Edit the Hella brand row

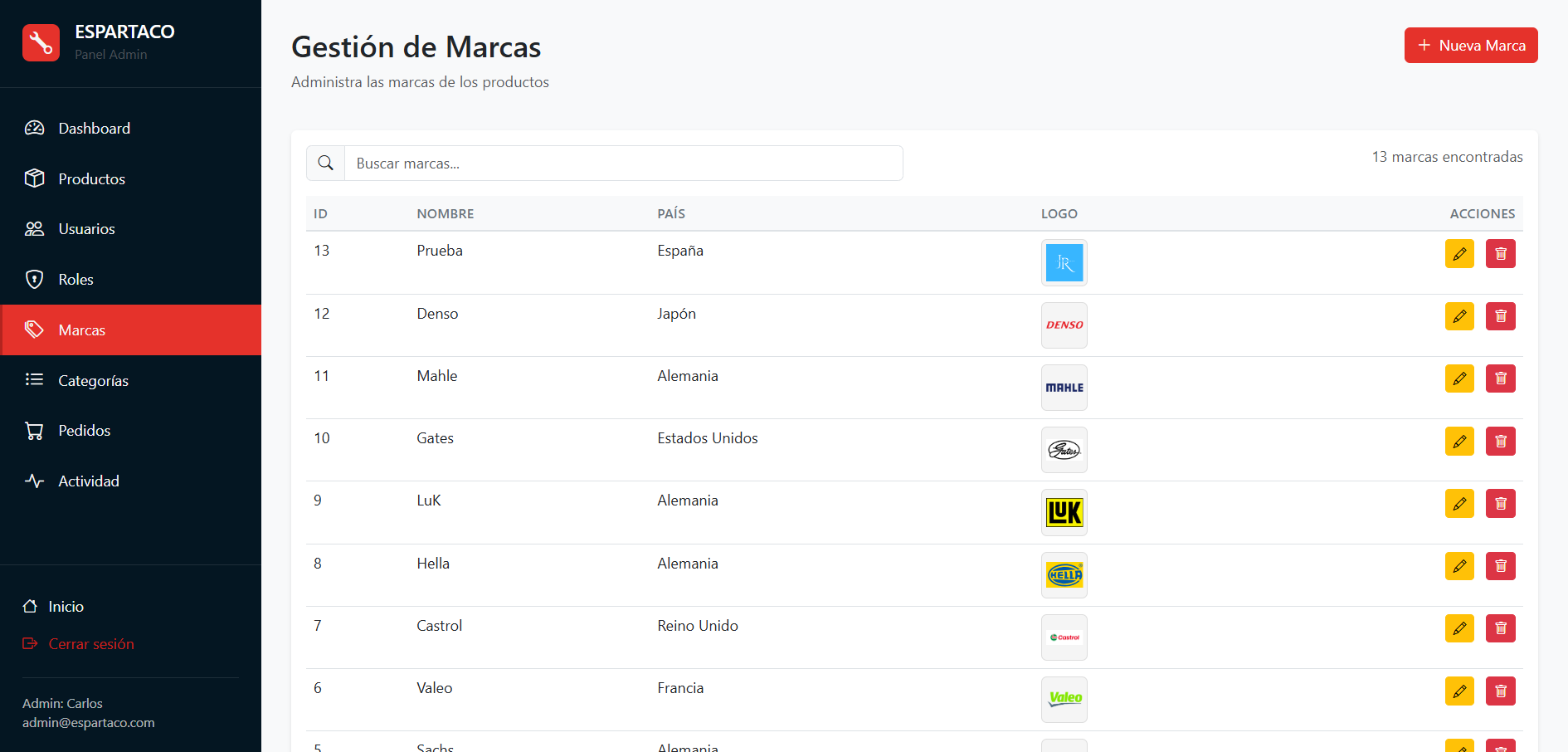click(1459, 566)
